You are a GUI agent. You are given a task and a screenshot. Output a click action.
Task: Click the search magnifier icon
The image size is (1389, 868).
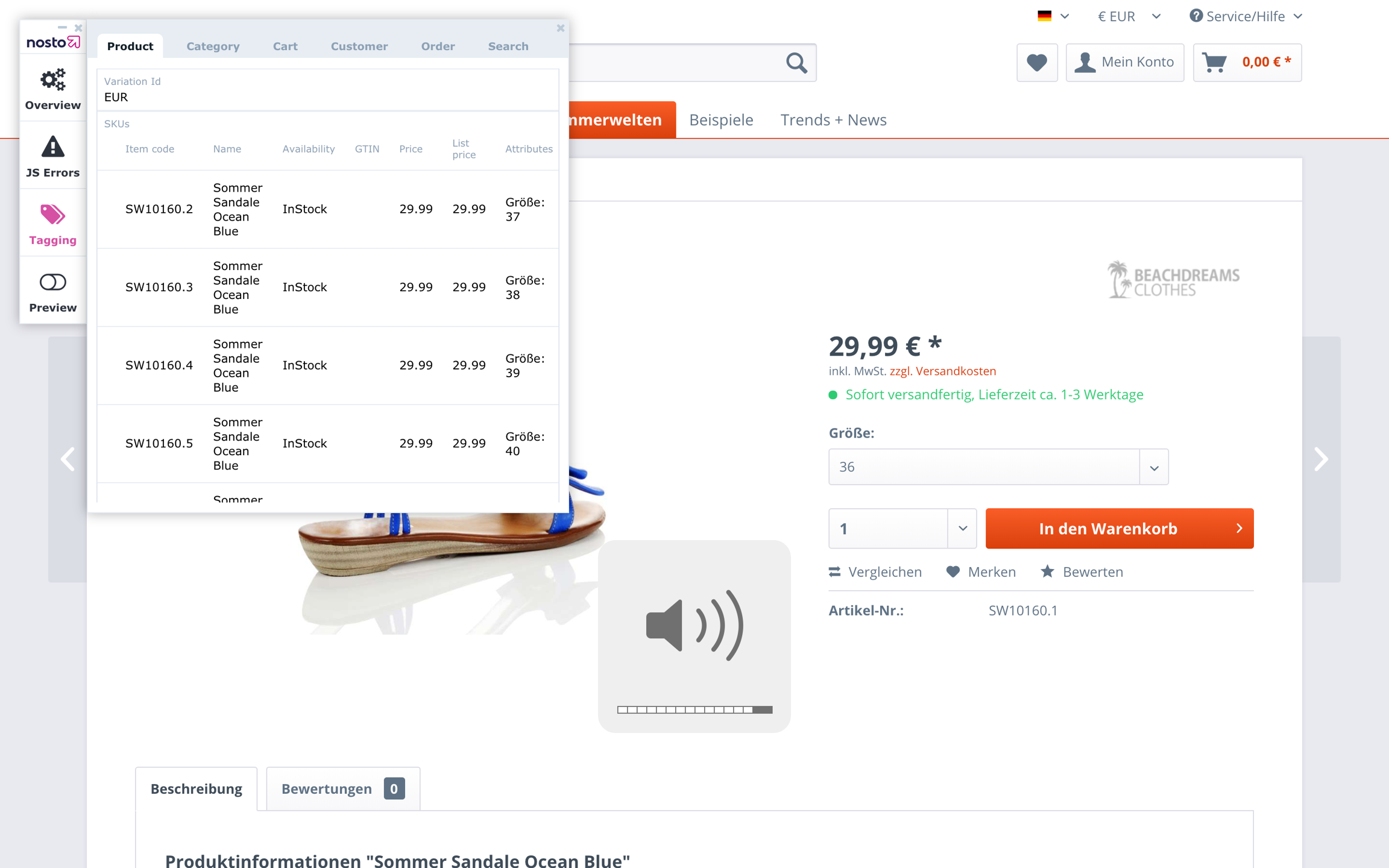(x=796, y=62)
